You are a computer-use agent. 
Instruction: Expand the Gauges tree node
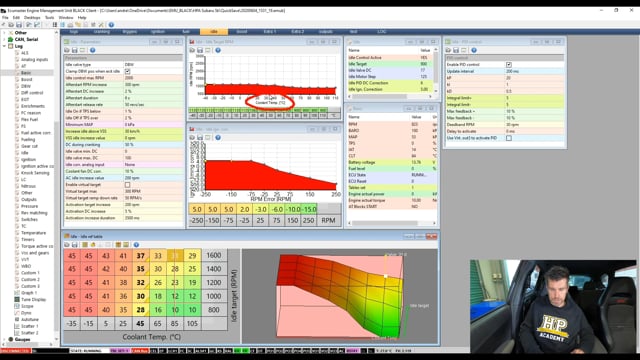4,340
